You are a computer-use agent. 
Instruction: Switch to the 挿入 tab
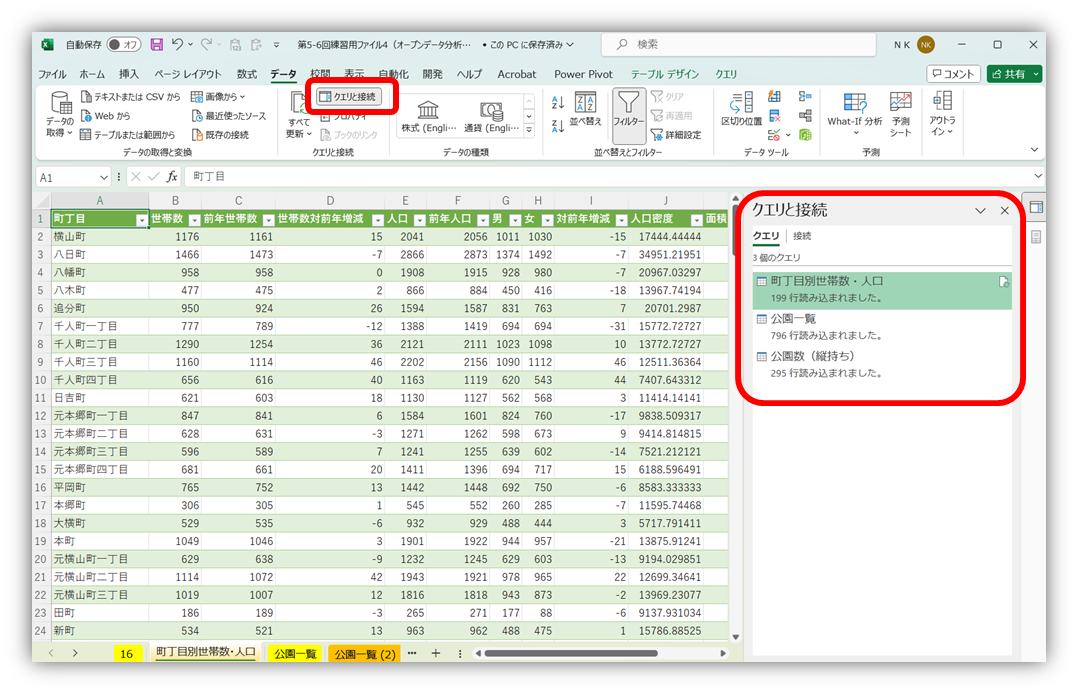pos(128,74)
